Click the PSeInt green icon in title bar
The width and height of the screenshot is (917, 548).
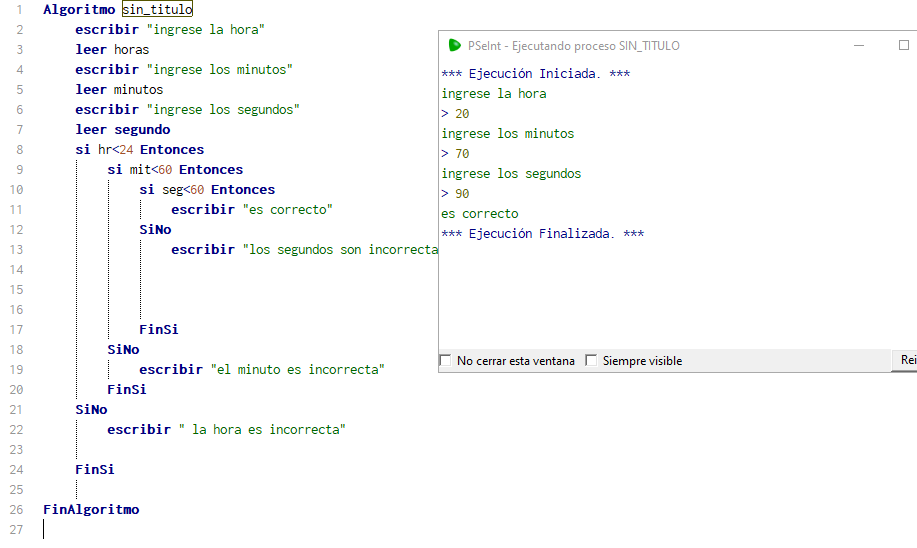(x=455, y=45)
